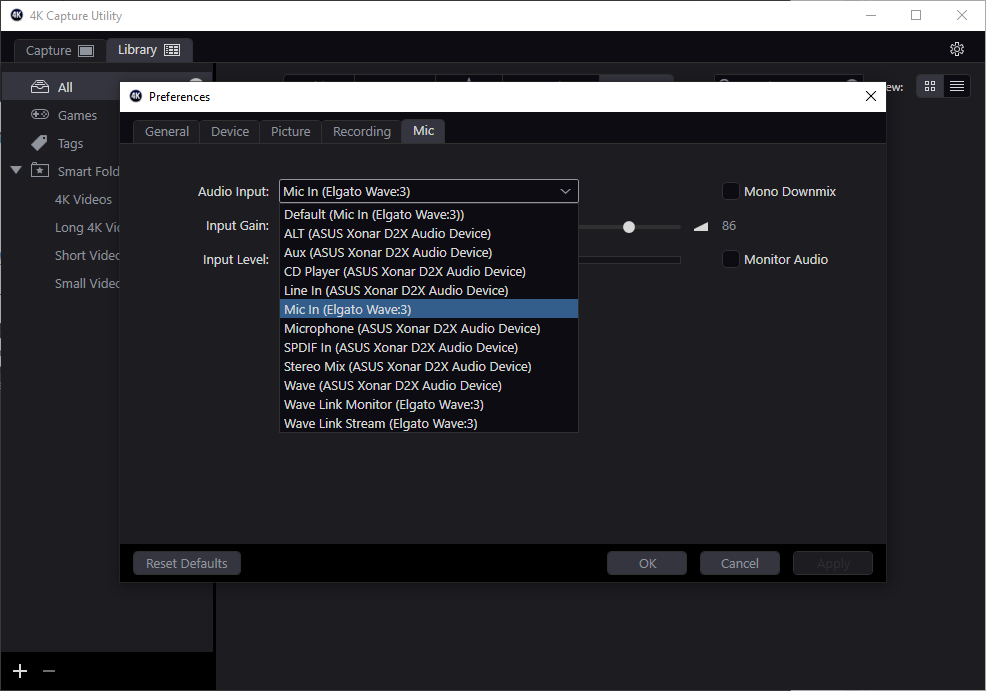
Task: Select Games in library sidebar
Action: (77, 115)
